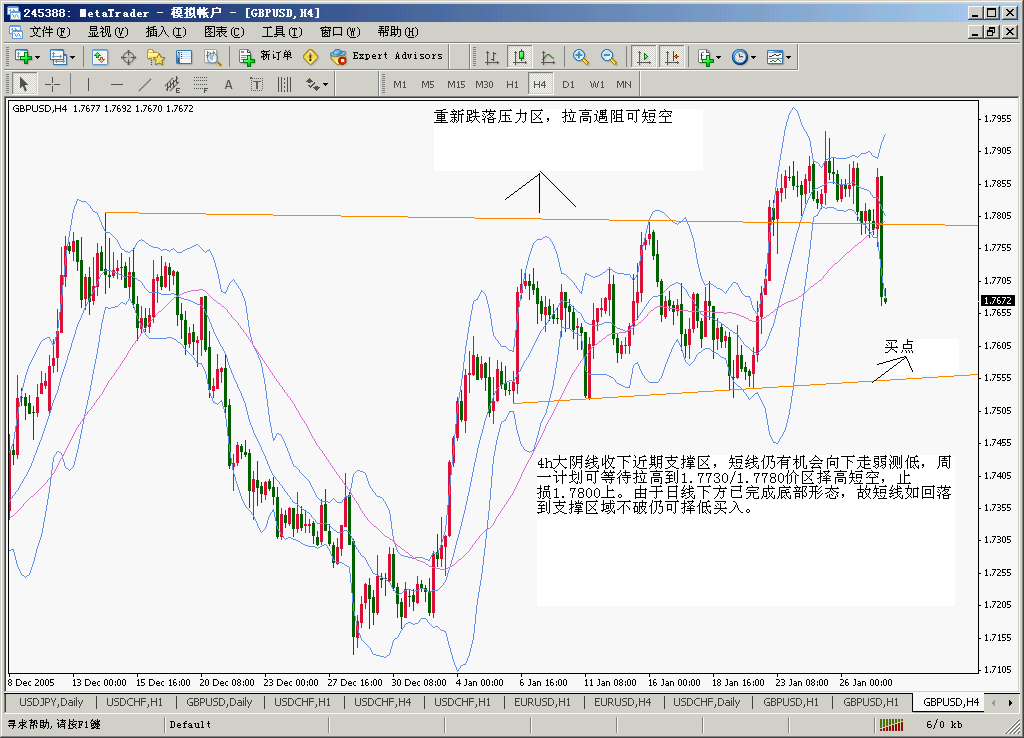Select the horizontal line drawing tool
The height and width of the screenshot is (738, 1024).
coord(117,84)
